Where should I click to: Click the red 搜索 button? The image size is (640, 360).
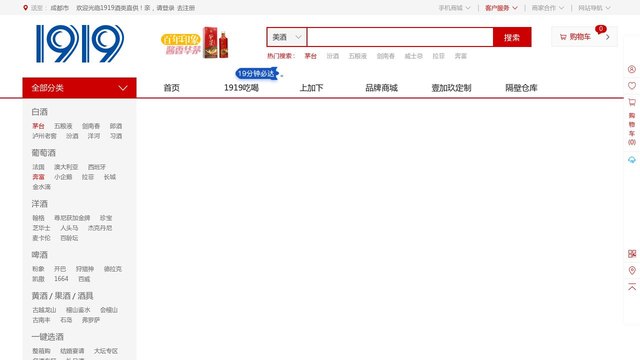click(x=512, y=37)
